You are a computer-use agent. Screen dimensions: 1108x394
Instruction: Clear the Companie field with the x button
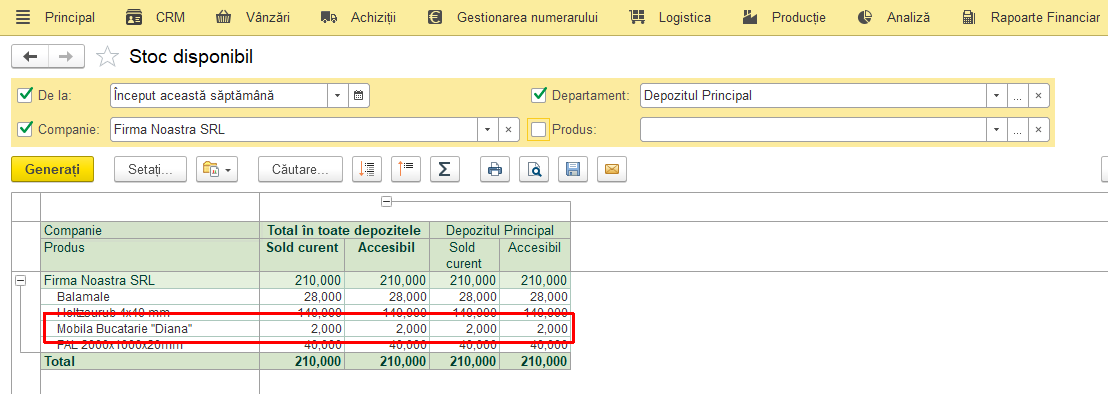[509, 129]
